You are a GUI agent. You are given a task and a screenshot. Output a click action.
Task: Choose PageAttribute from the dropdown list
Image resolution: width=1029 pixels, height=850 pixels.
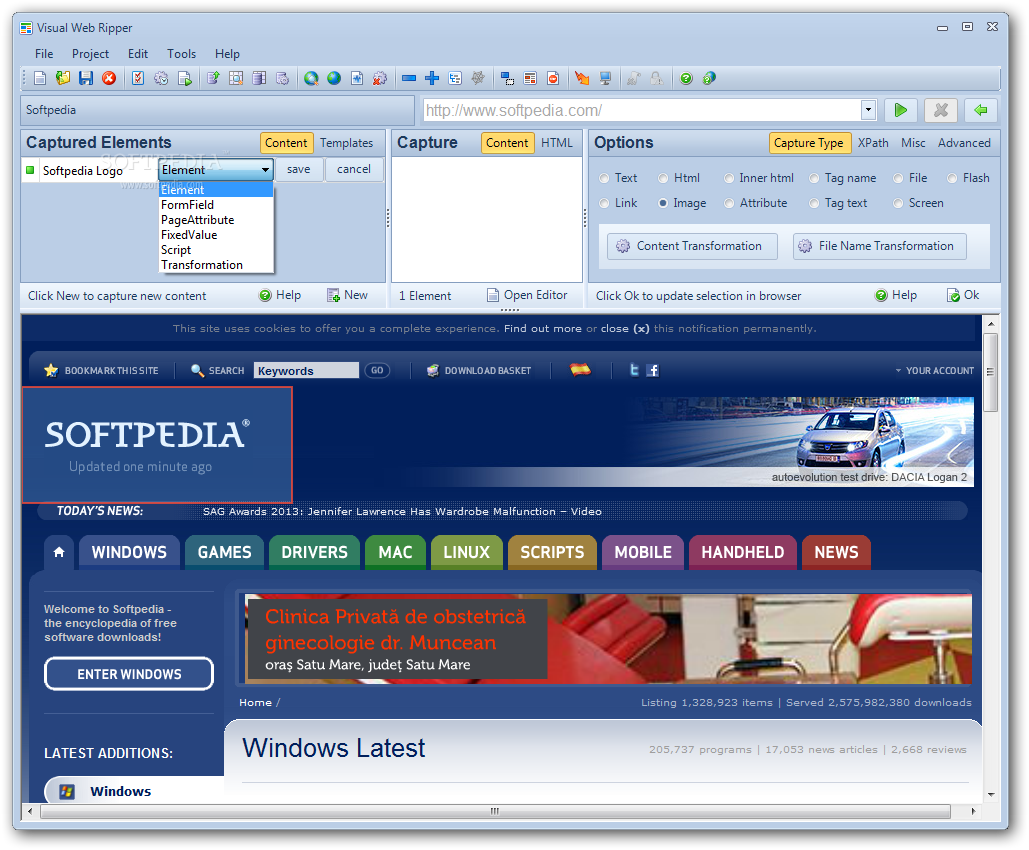pyautogui.click(x=216, y=220)
